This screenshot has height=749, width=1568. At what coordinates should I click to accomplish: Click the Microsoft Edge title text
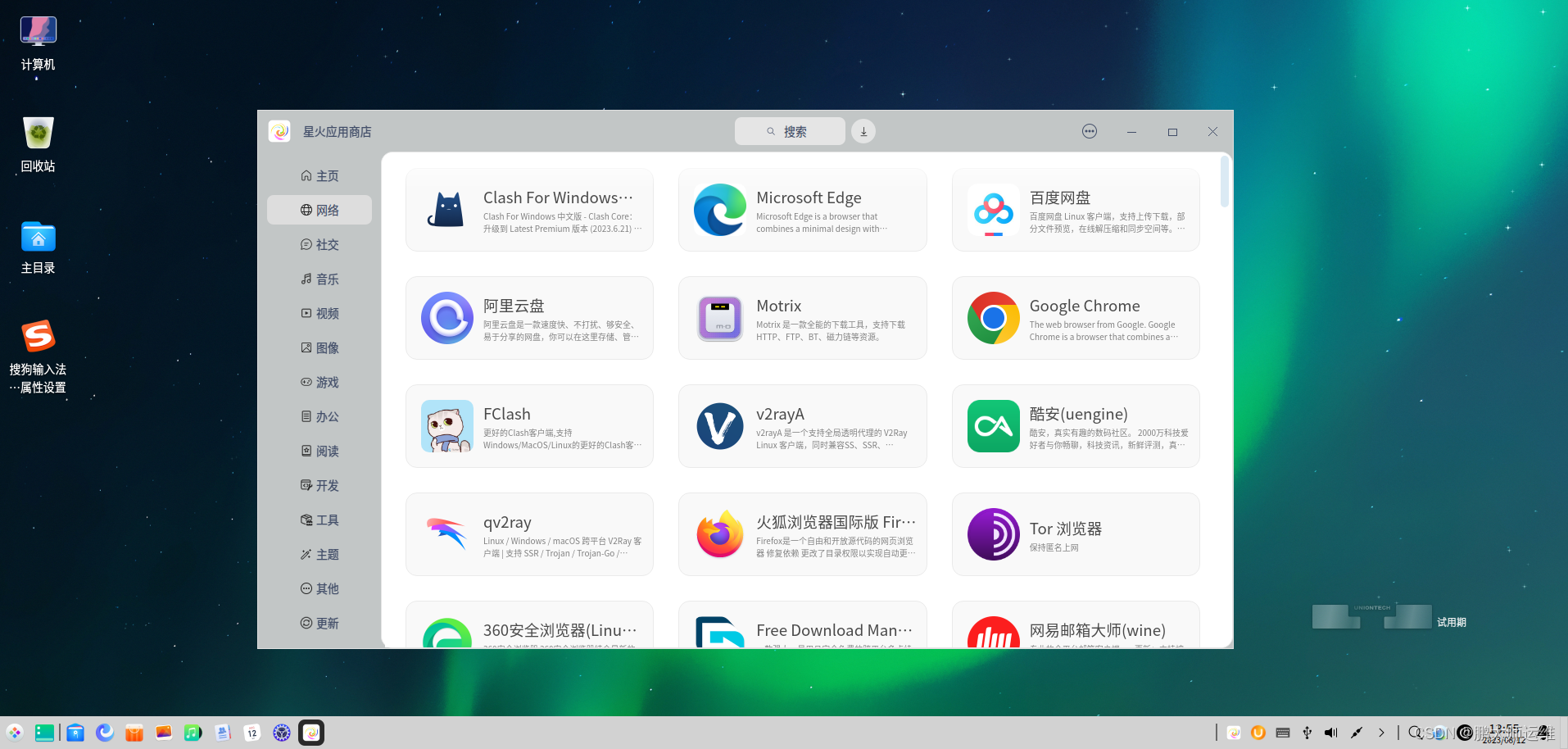[809, 197]
